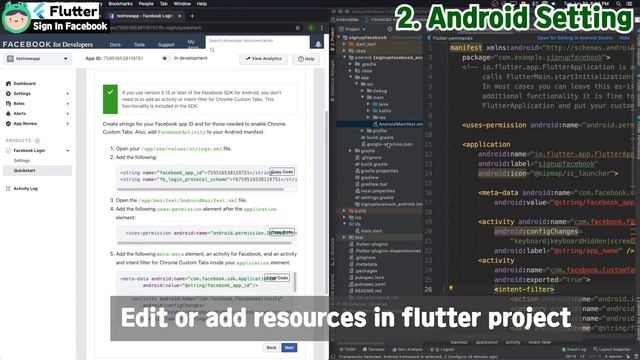The height and width of the screenshot is (360, 640).
Task: Click the green Chrome profile avatar
Action: pos(311,28)
